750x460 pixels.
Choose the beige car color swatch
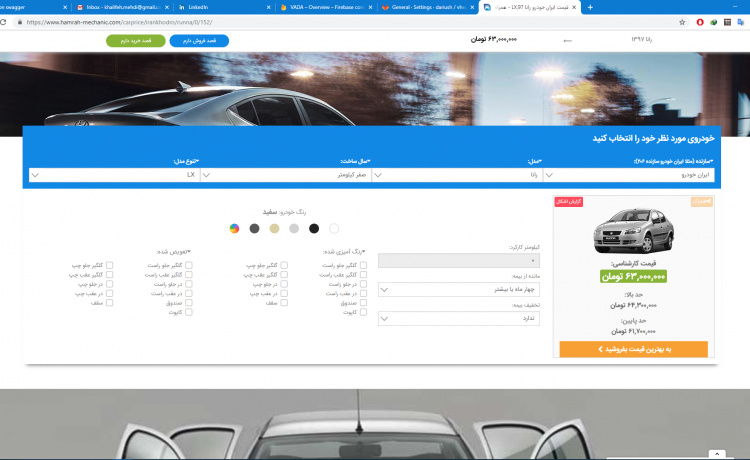(x=274, y=229)
